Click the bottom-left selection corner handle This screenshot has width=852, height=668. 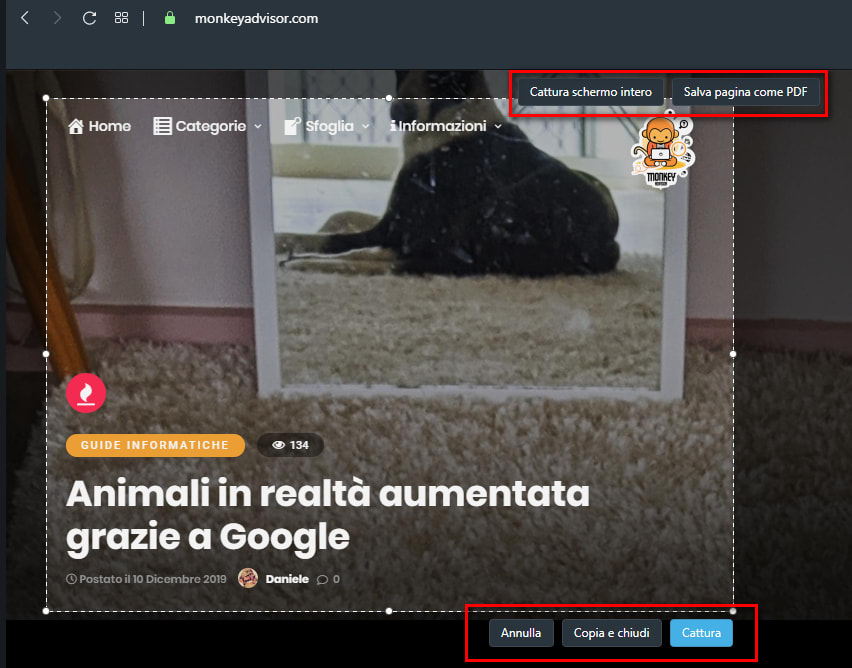[46, 611]
